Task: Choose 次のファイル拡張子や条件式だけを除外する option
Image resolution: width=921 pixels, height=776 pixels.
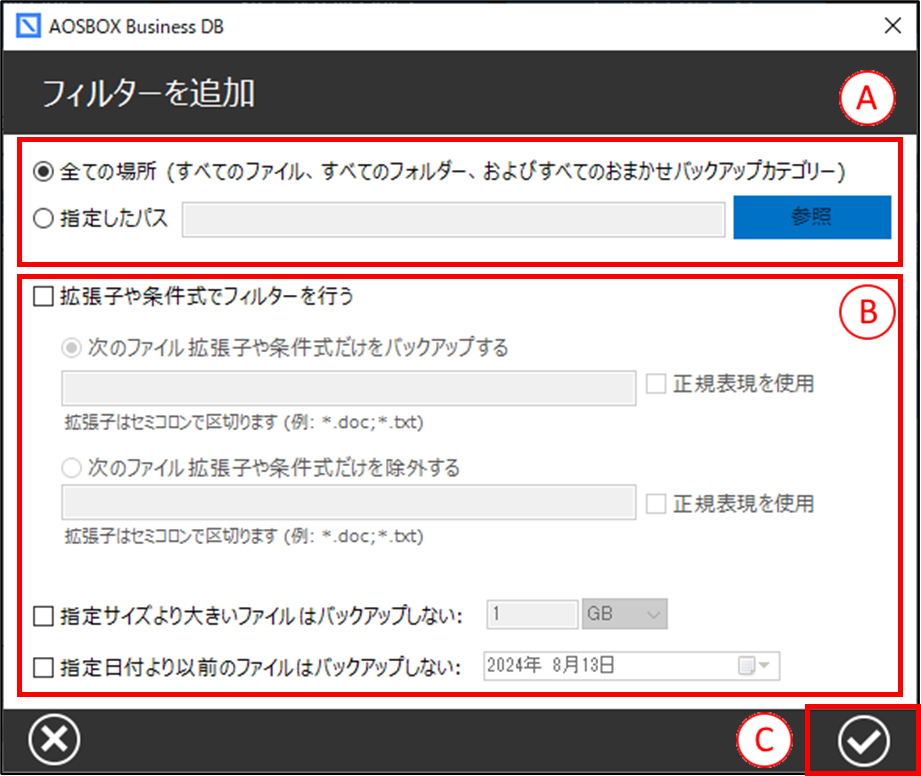Action: coord(72,468)
